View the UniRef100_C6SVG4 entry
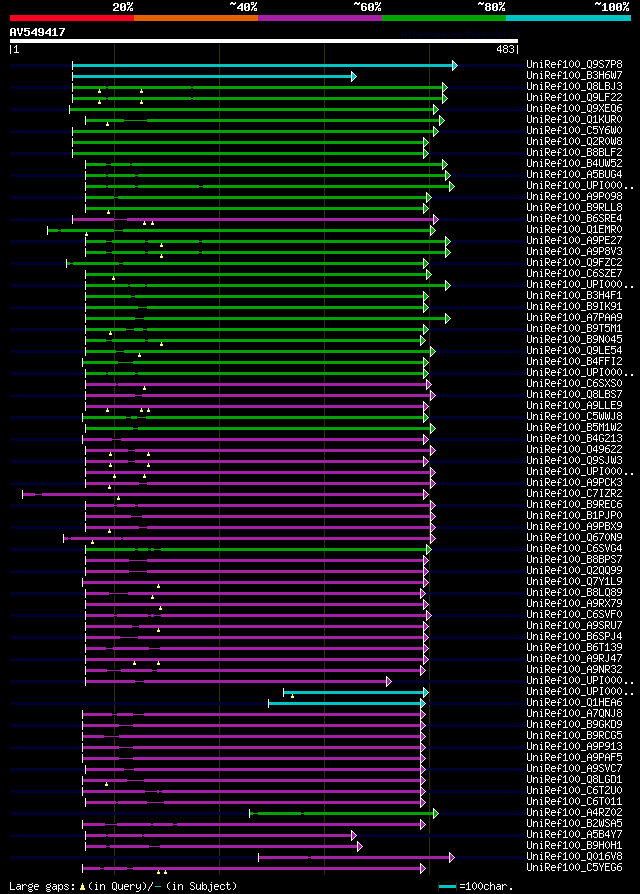640x894 pixels. tap(574, 548)
